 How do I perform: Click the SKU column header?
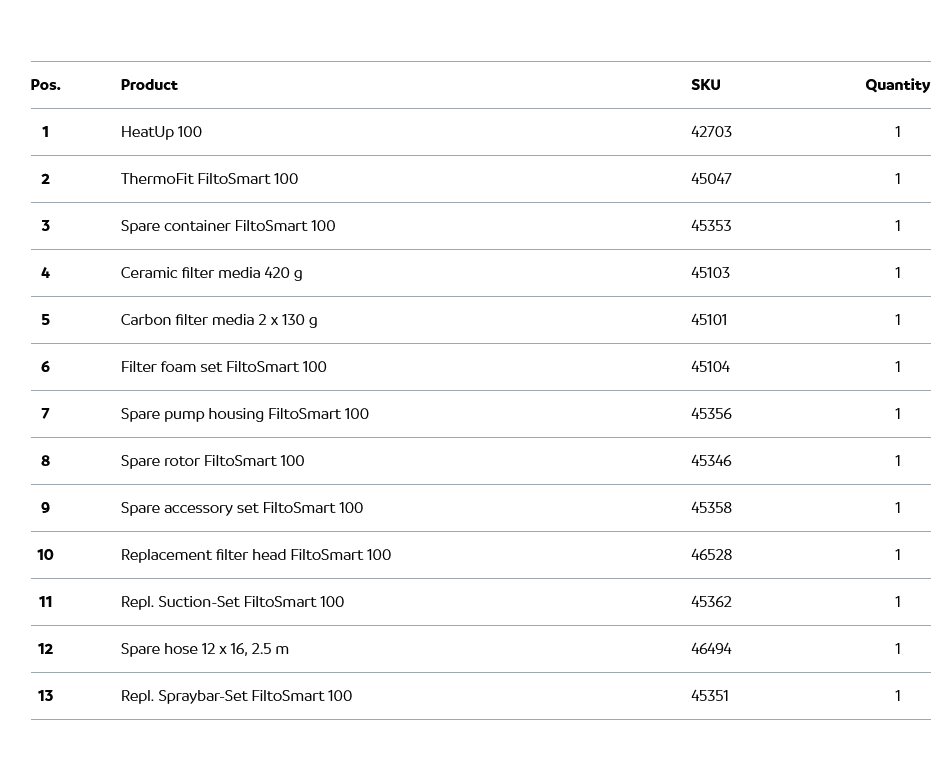tap(705, 85)
